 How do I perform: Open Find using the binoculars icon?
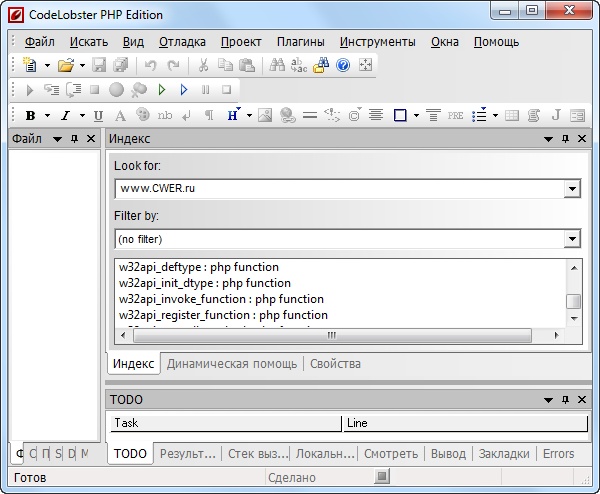[x=274, y=65]
